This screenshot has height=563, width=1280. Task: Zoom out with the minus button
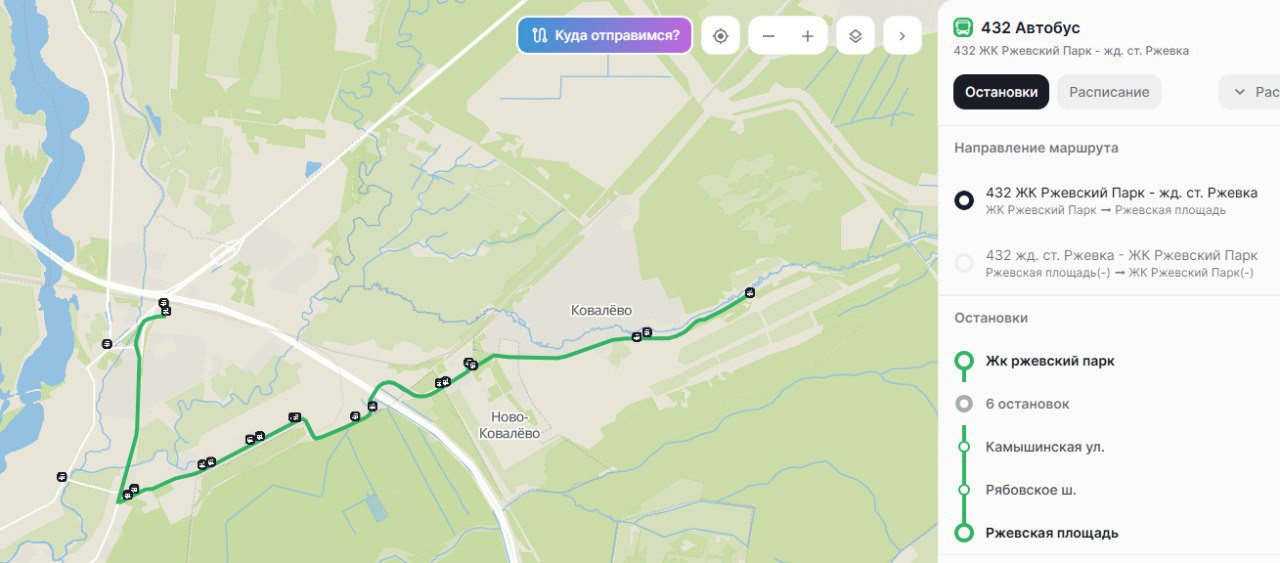tap(768, 36)
